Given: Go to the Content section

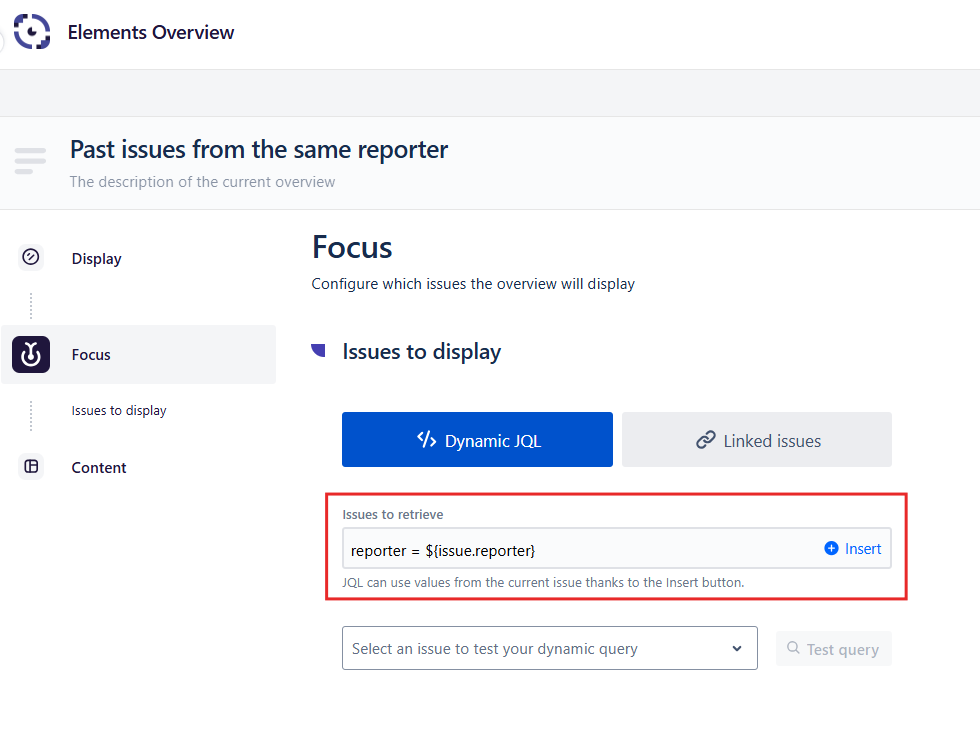Looking at the screenshot, I should tap(99, 468).
